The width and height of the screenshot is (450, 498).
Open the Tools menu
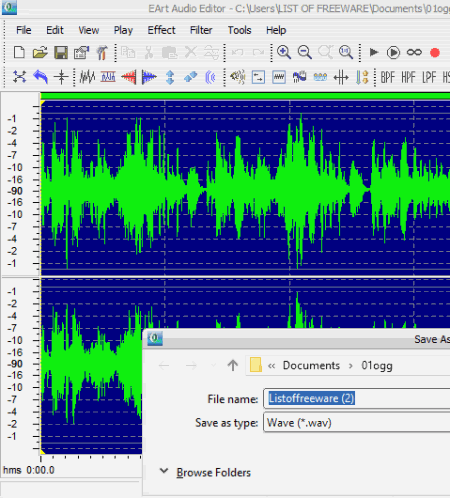(239, 30)
